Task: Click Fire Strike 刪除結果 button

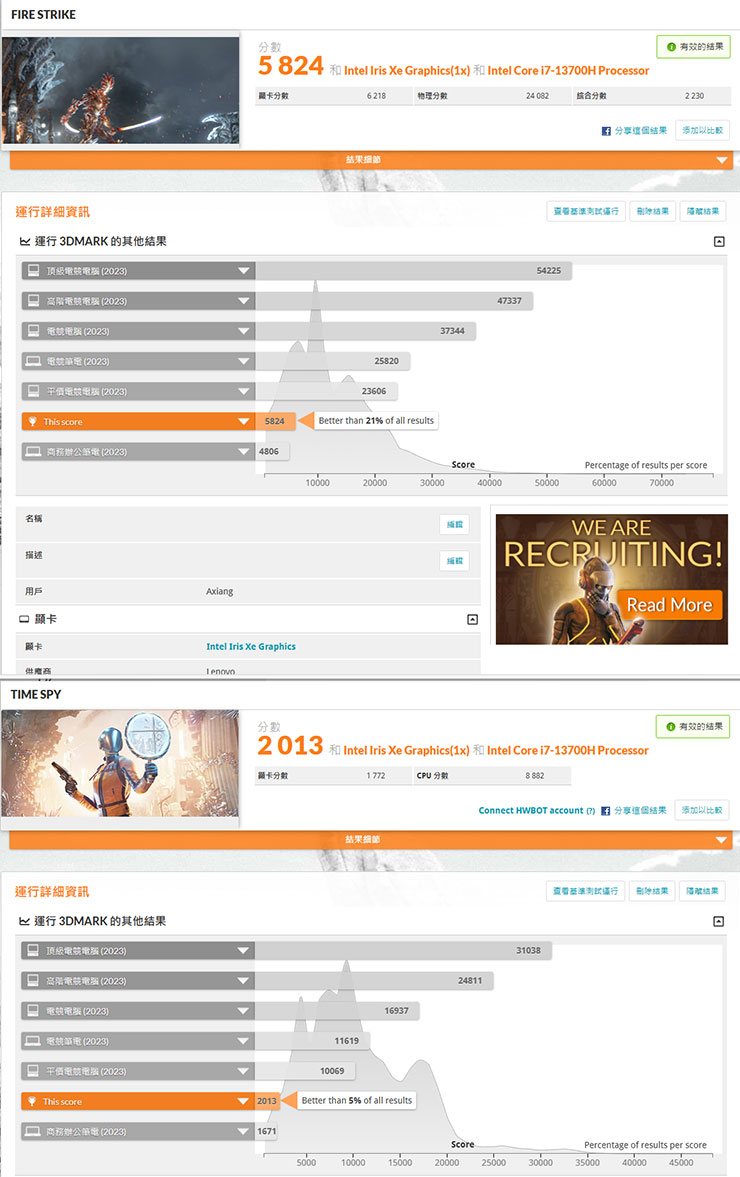Action: coord(653,212)
